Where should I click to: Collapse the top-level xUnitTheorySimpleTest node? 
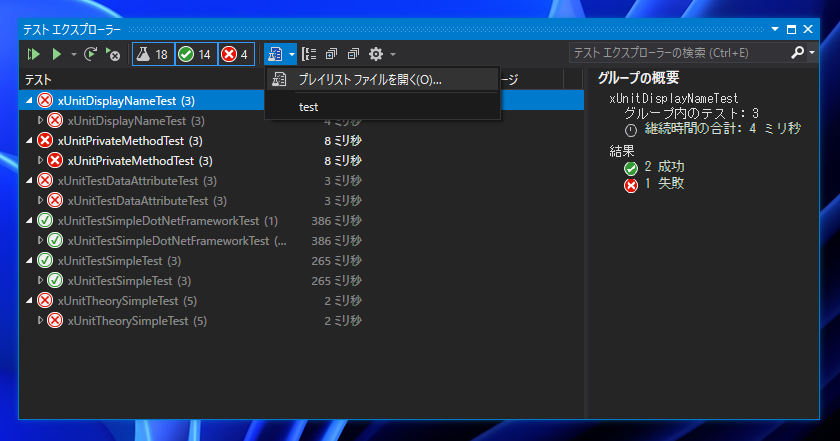click(x=29, y=301)
